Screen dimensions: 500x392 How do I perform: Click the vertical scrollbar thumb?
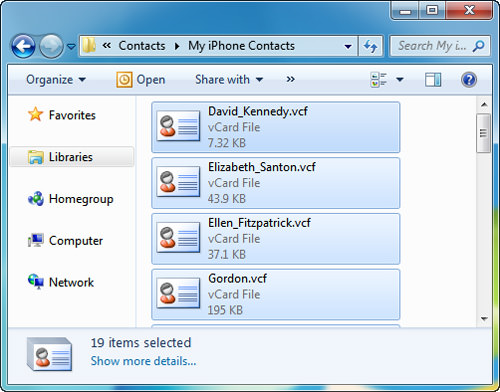point(484,133)
